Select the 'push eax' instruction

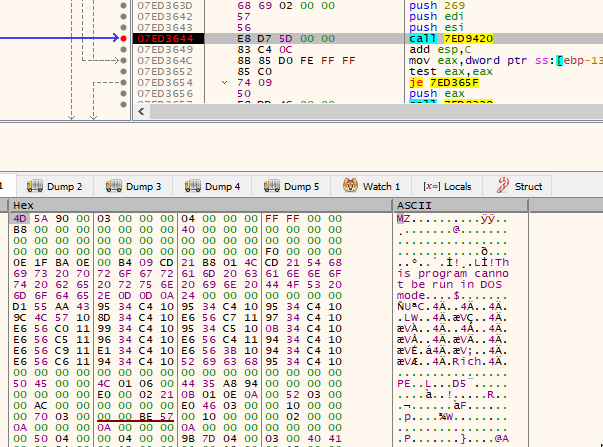pyautogui.click(x=437, y=93)
